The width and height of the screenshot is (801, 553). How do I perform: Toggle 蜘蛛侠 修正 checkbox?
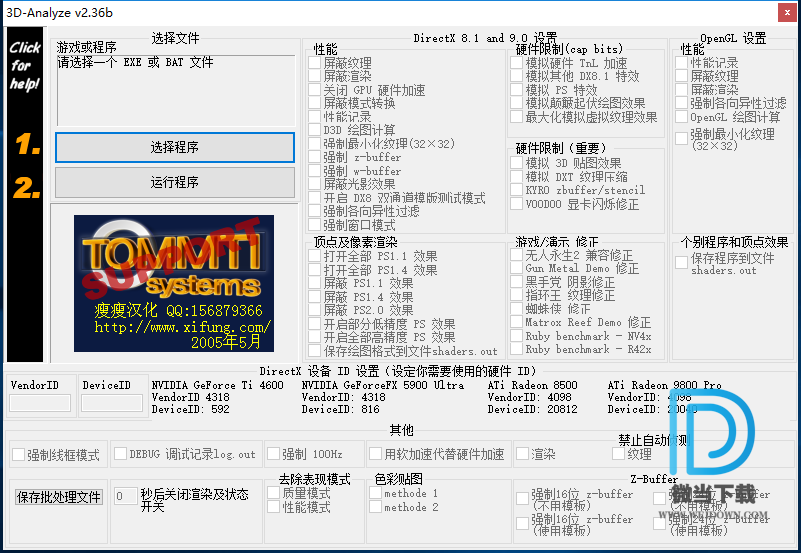516,309
